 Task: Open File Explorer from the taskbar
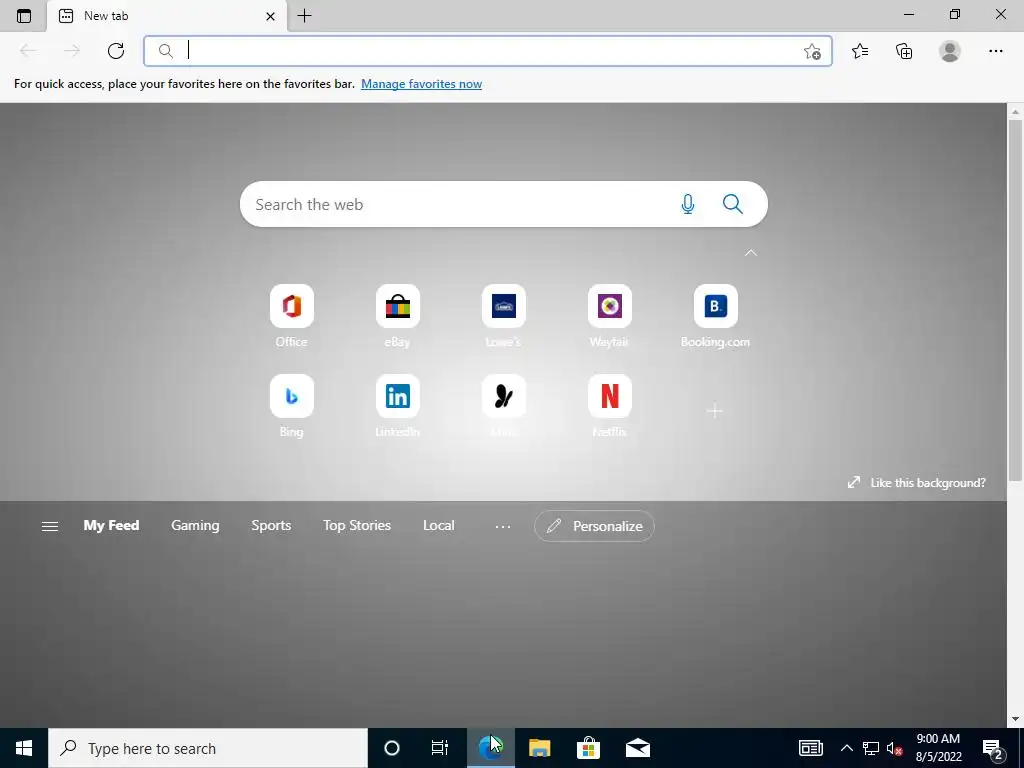coord(539,748)
